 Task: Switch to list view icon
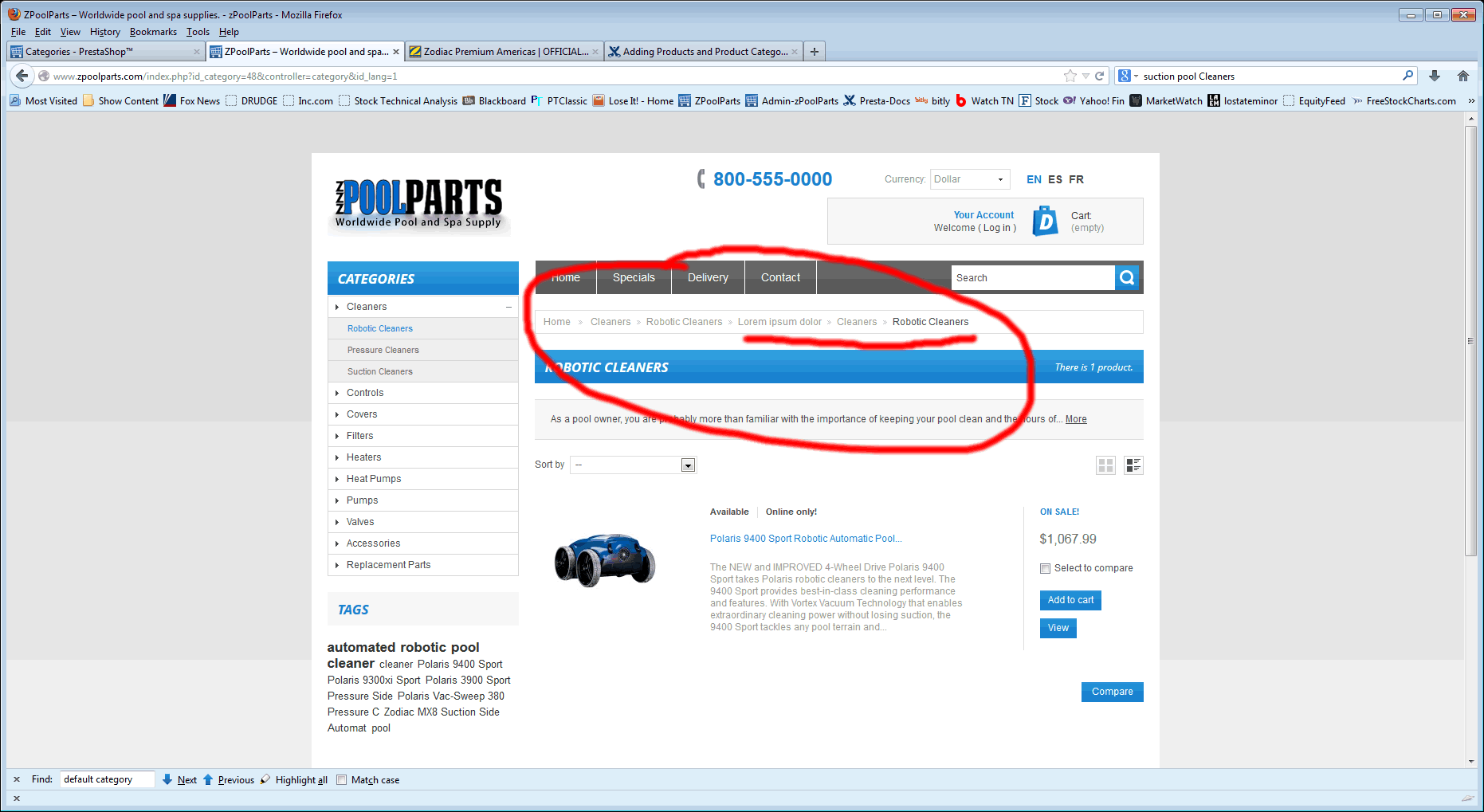click(1133, 465)
